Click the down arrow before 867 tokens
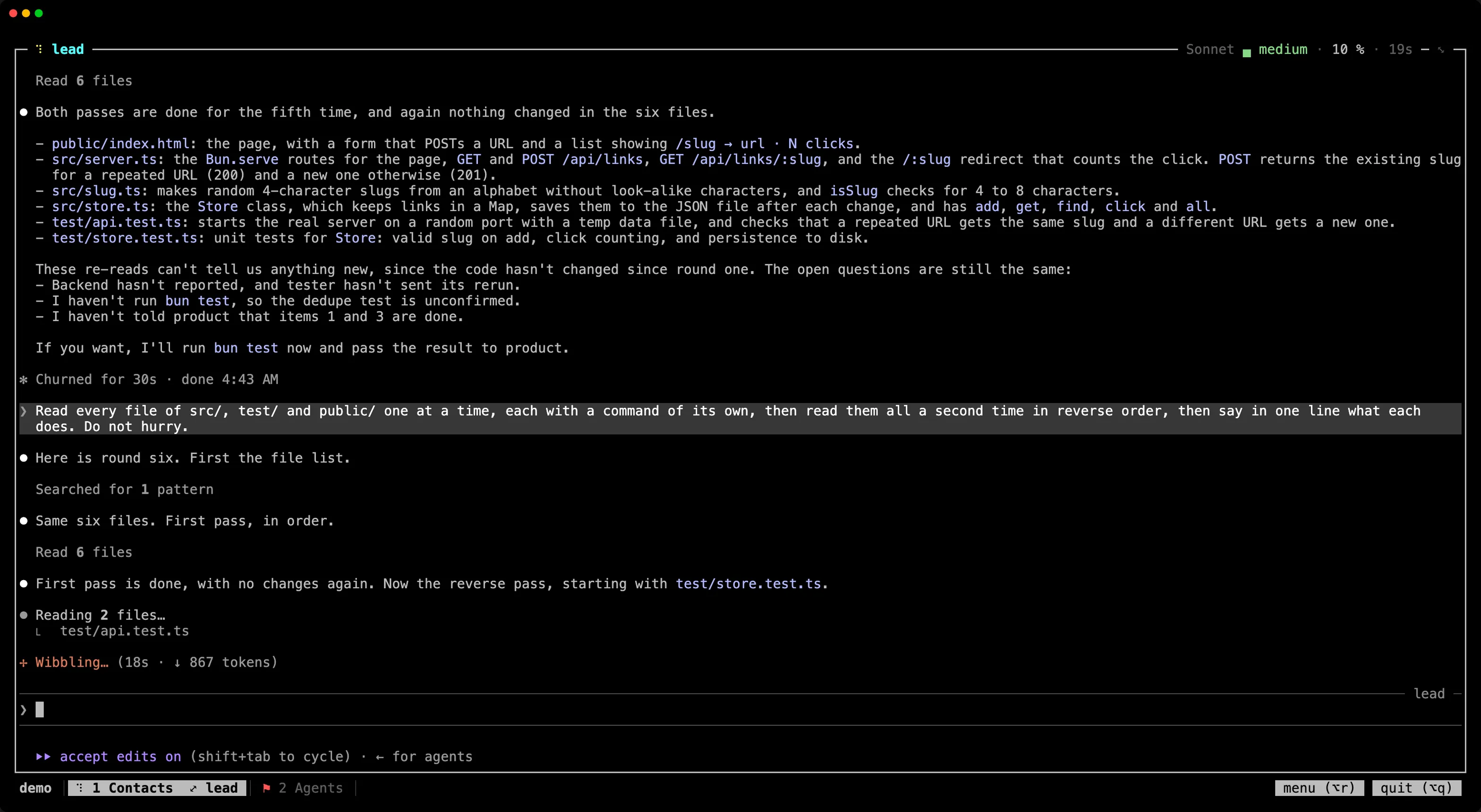This screenshot has width=1481, height=812. pos(177,663)
